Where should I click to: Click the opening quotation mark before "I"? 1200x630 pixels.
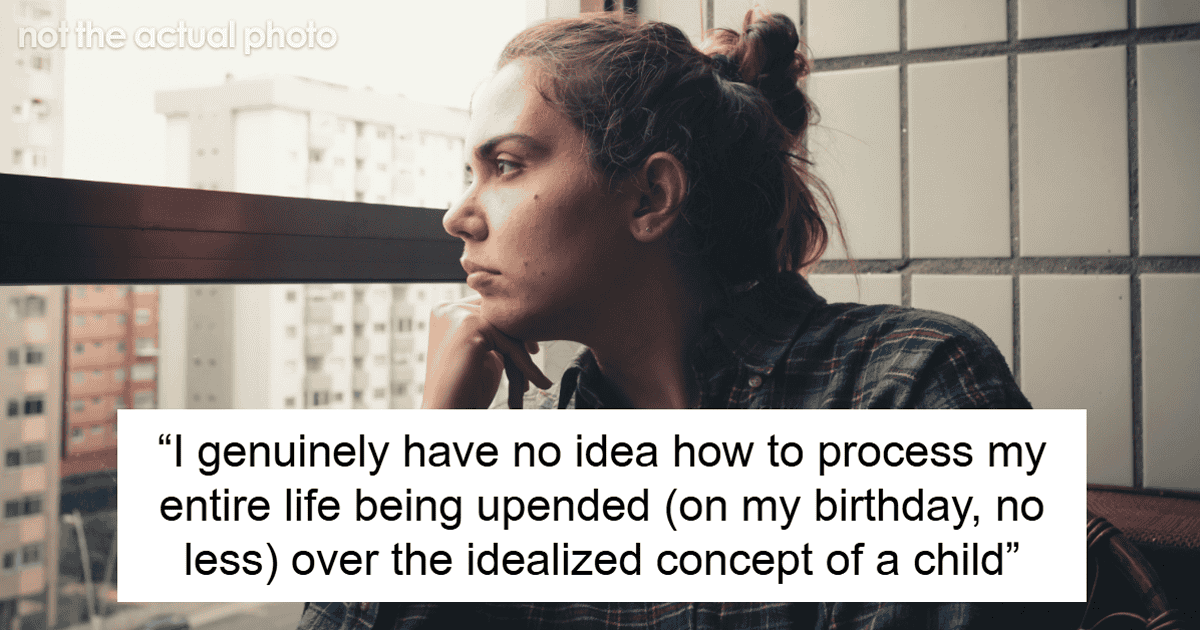173,447
